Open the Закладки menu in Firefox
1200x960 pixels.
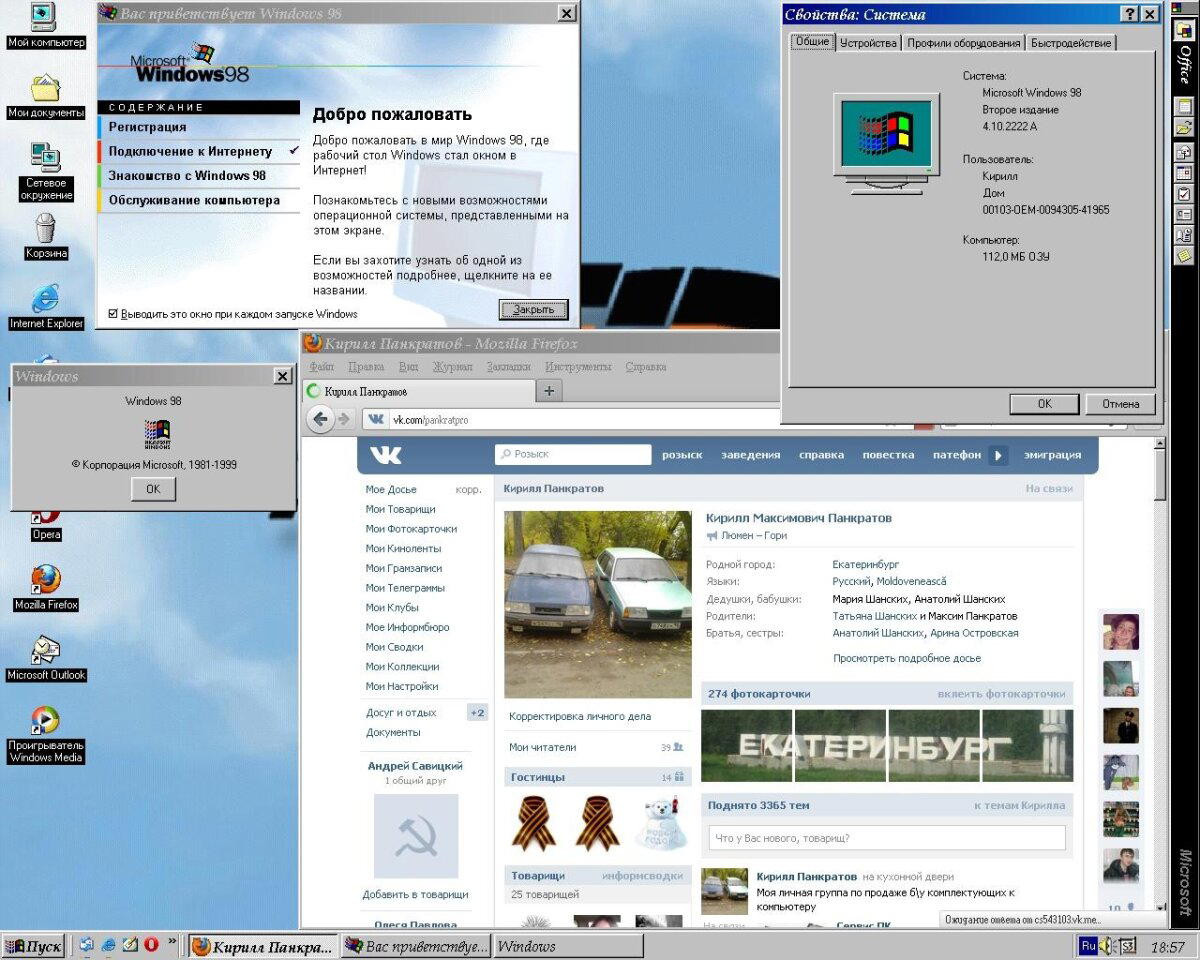tap(509, 367)
